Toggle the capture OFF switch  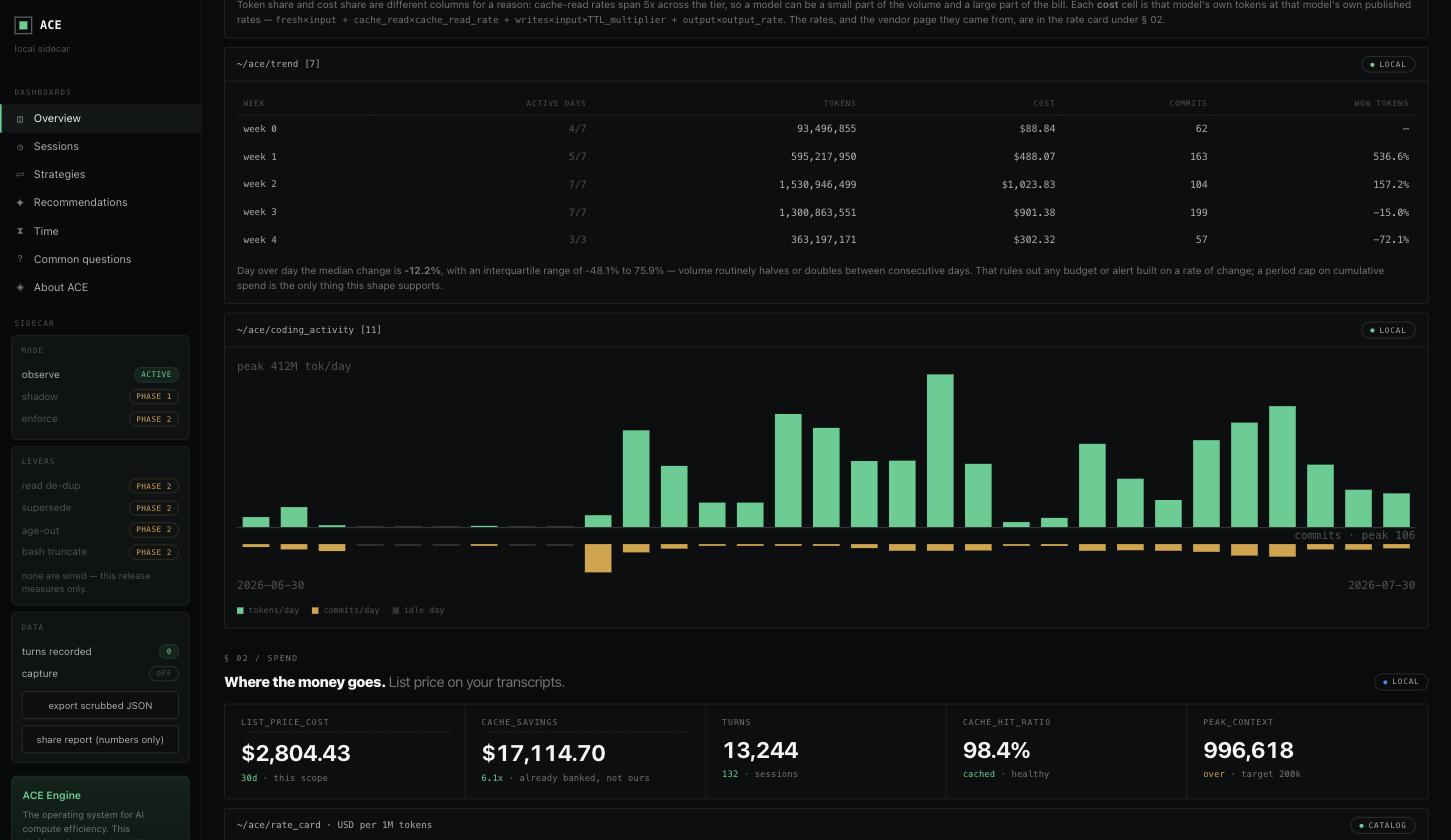[164, 674]
